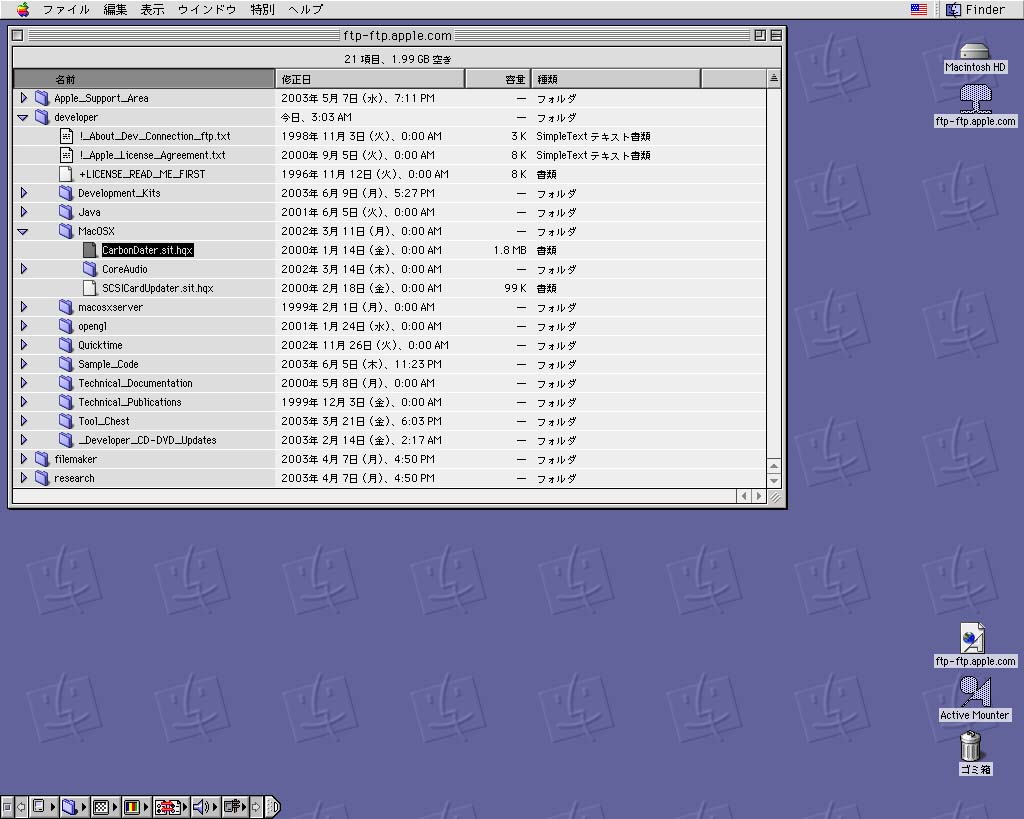Click the _Developer_CD-DVD_Updates folder icon
This screenshot has width=1024, height=819.
pyautogui.click(x=66, y=440)
